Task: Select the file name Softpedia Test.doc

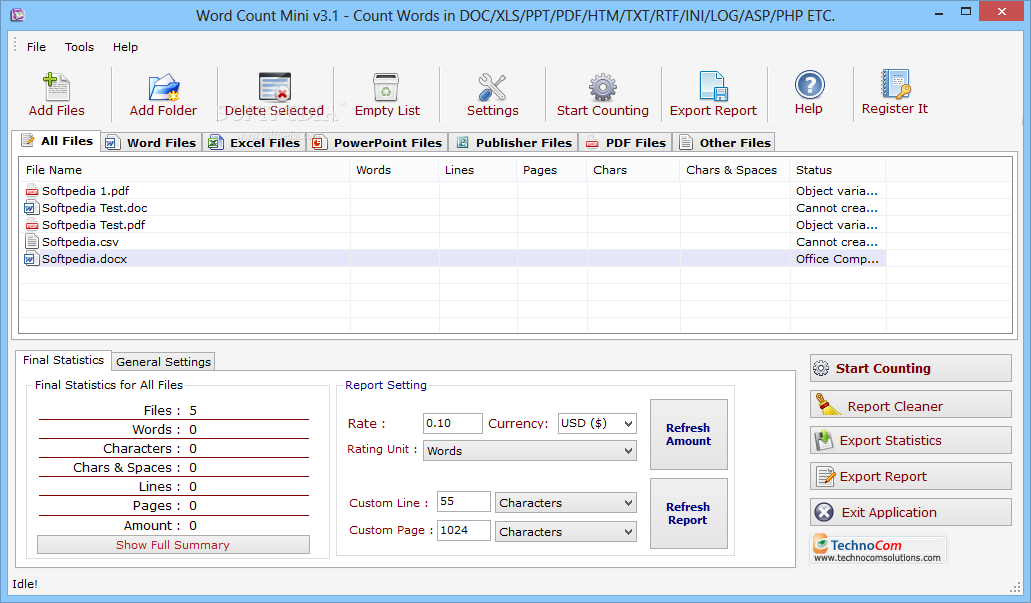Action: pos(95,208)
